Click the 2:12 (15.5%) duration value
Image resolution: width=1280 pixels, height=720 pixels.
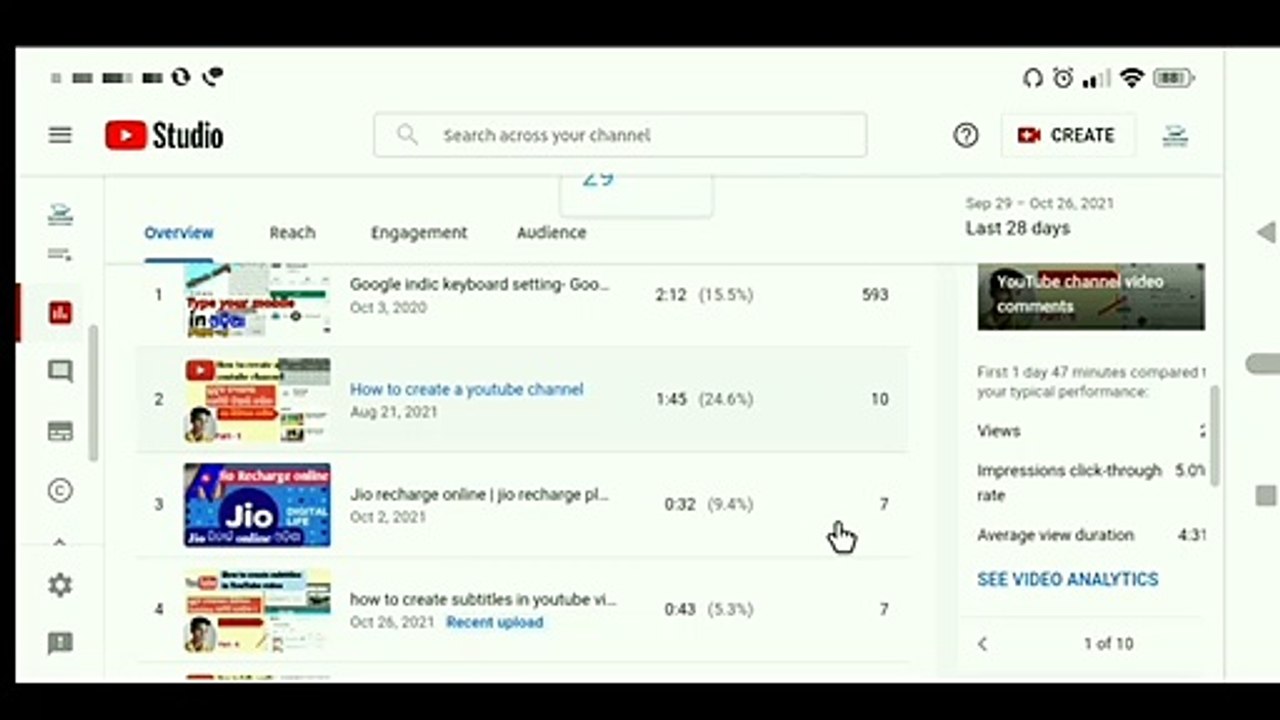[704, 294]
